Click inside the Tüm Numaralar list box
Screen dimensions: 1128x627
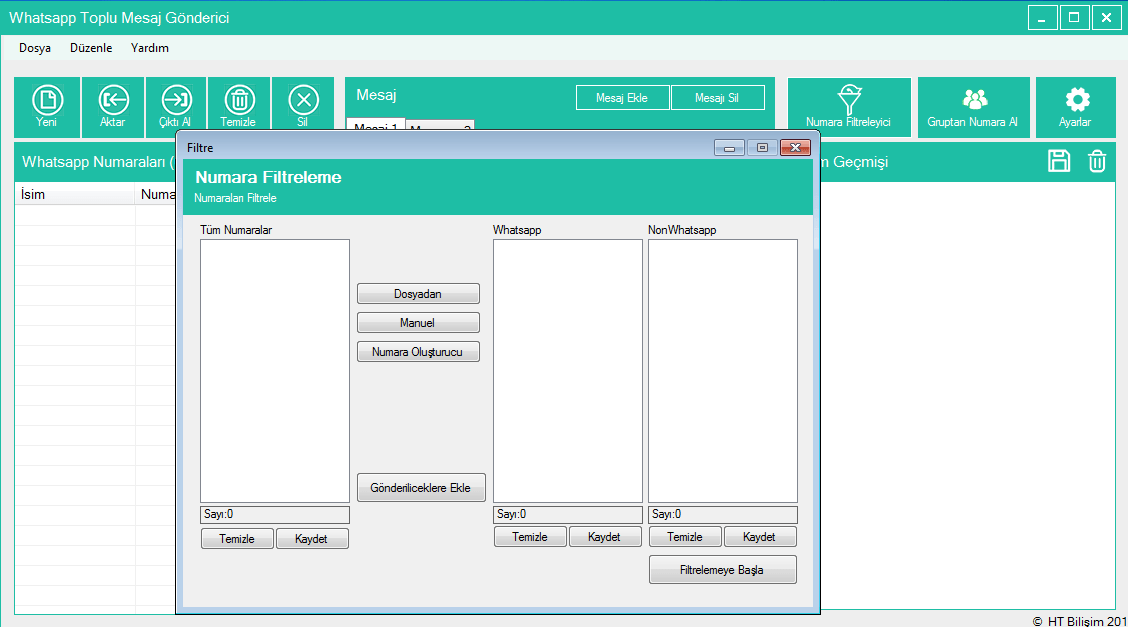point(275,371)
